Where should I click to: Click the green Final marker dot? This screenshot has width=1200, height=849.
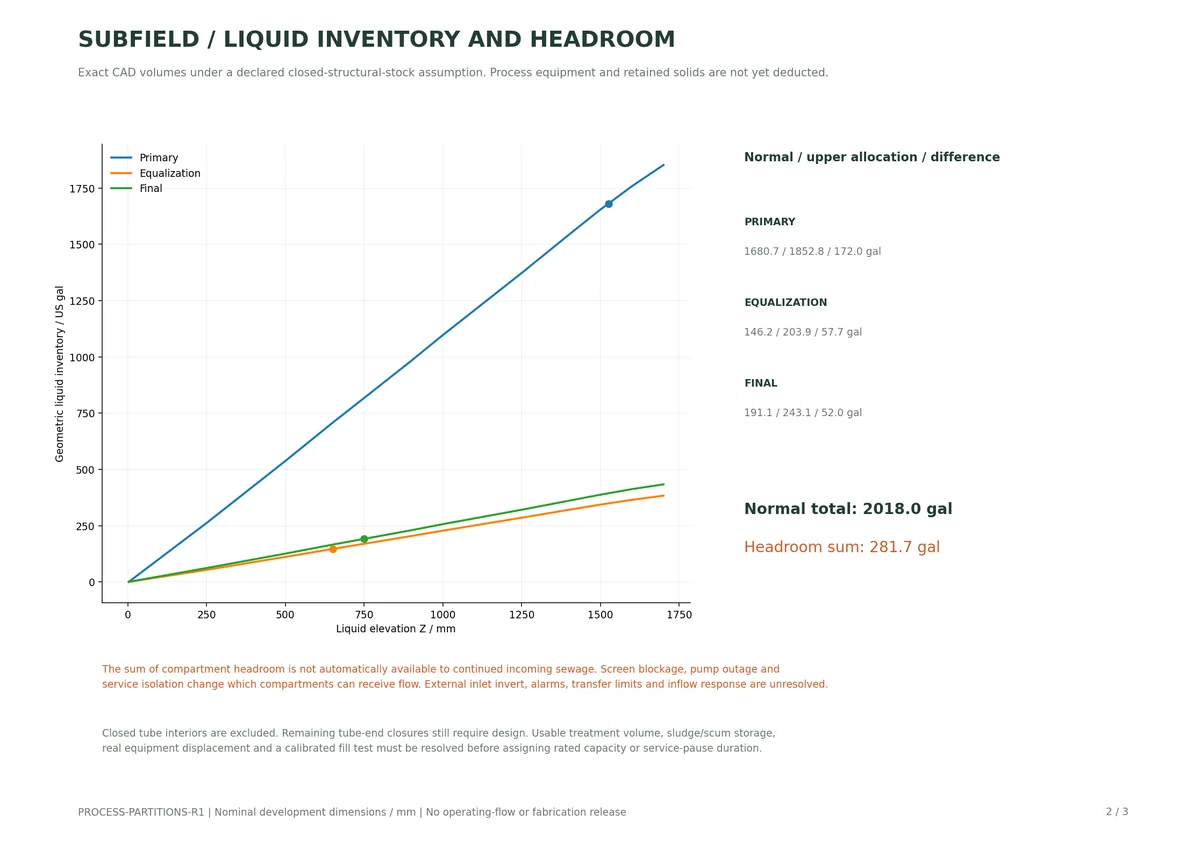pos(364,539)
